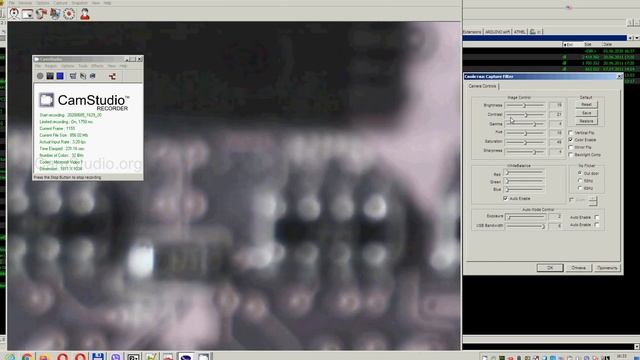This screenshot has height=360, width=640.
Task: Open the ATMEL tab in the right window
Action: [520, 32]
